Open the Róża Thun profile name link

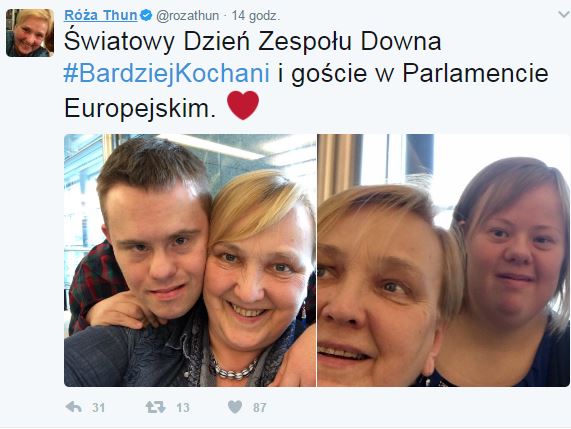pyautogui.click(x=101, y=15)
